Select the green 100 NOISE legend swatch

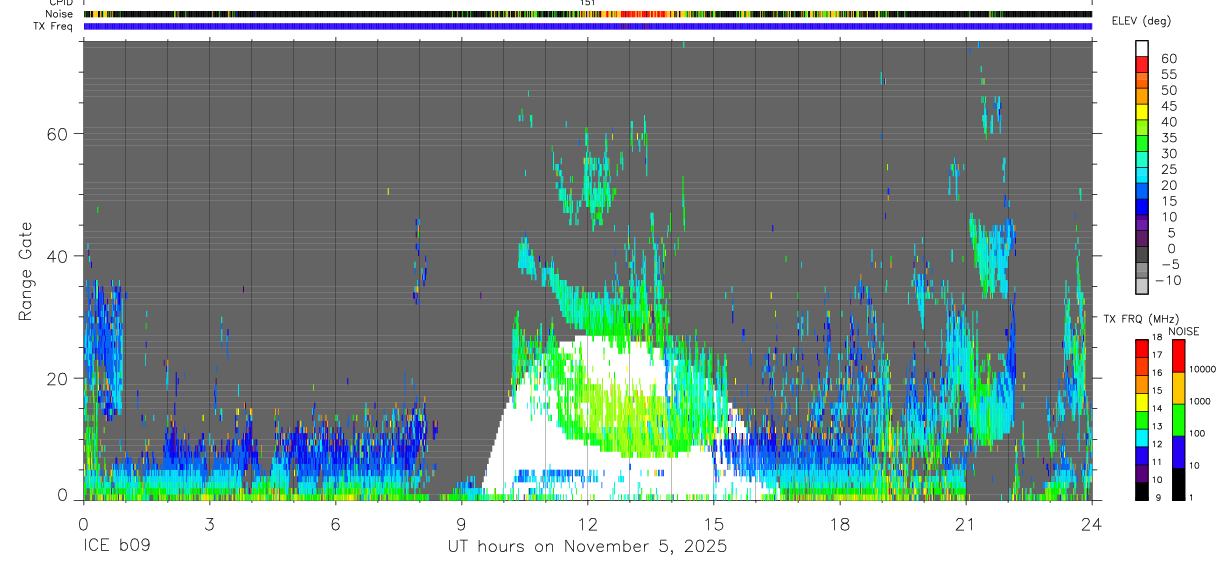pos(1179,420)
